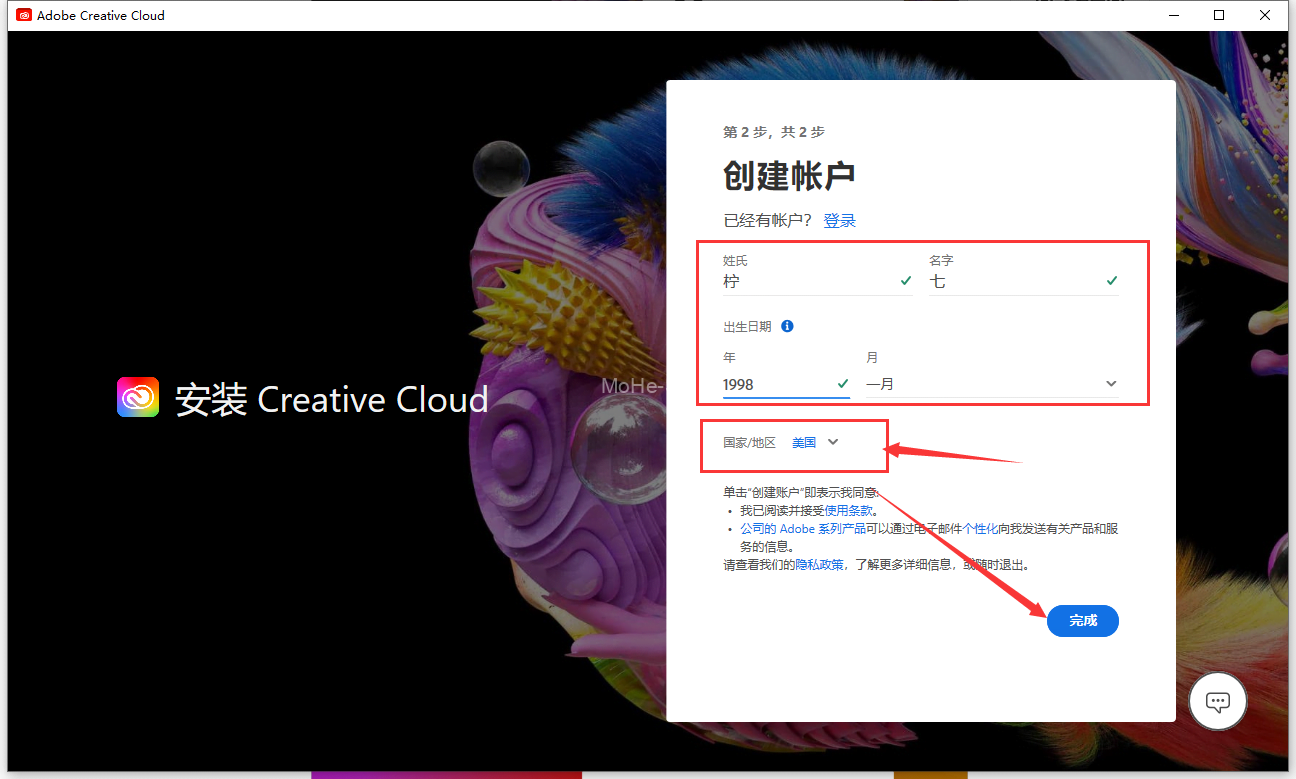Open the 公司的 Adobe 系列产品 link

[x=802, y=528]
